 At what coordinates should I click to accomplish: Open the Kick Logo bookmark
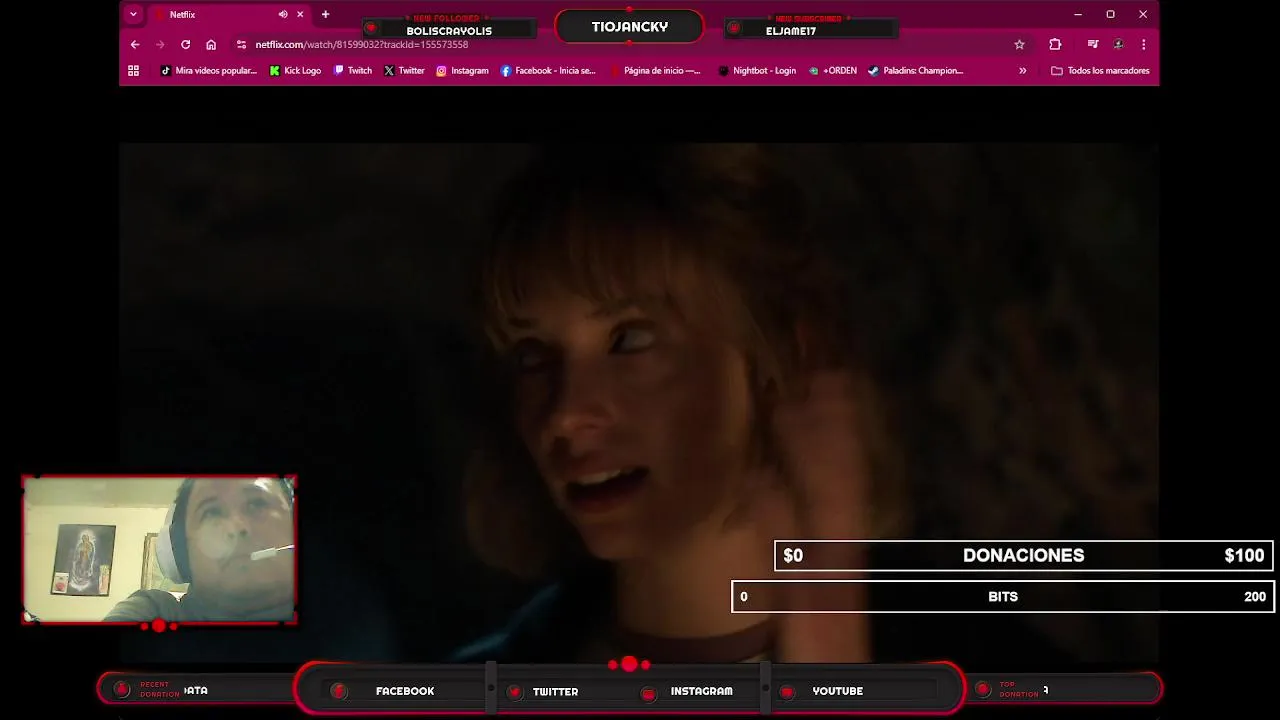(x=295, y=70)
